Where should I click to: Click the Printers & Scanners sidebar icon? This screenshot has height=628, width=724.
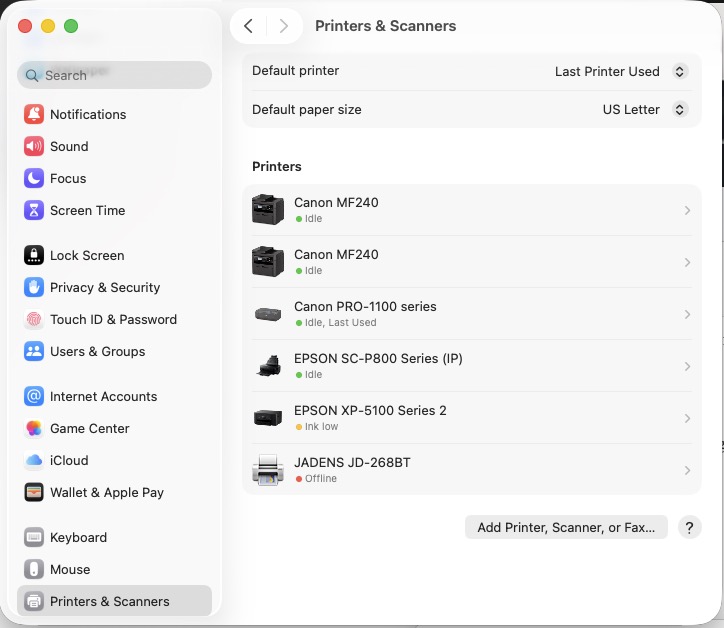[x=34, y=601]
